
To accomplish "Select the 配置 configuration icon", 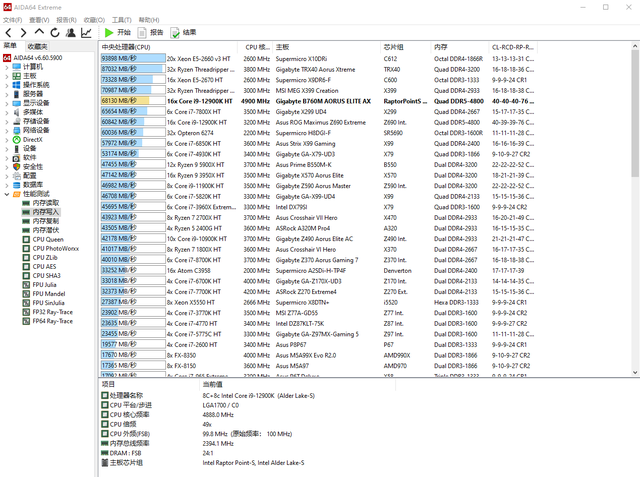I will coord(17,176).
